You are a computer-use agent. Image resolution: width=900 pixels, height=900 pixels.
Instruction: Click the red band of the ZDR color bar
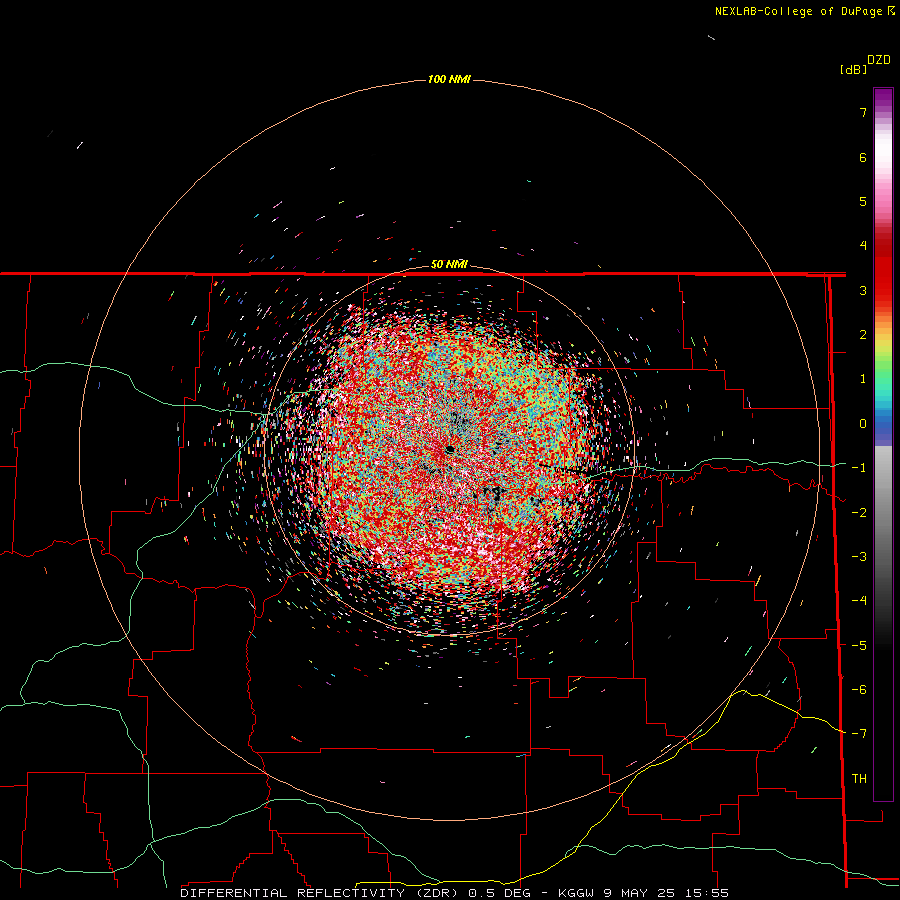pos(883,268)
